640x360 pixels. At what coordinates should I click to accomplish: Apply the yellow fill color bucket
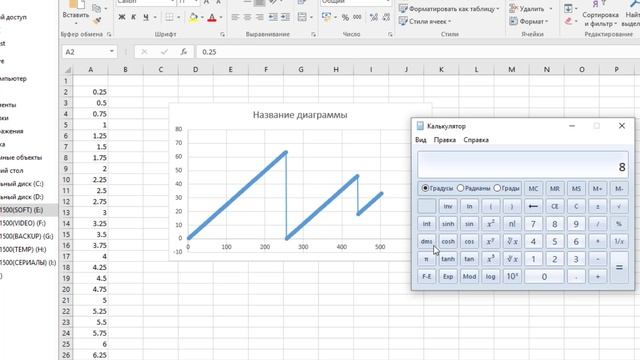pyautogui.click(x=193, y=17)
